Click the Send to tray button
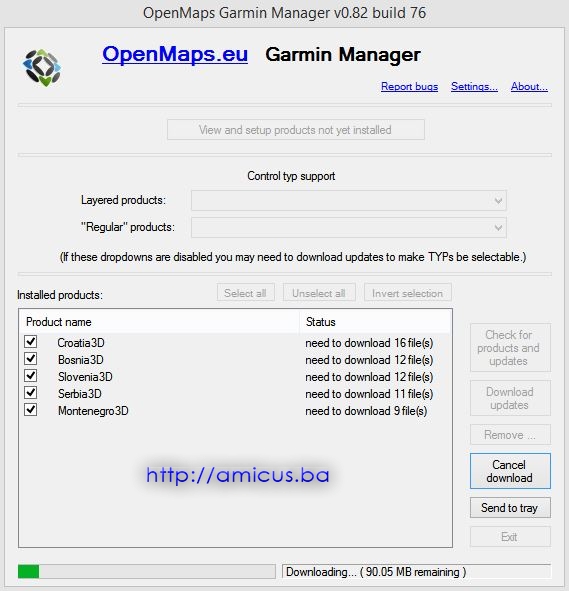This screenshot has height=591, width=569. click(x=510, y=508)
